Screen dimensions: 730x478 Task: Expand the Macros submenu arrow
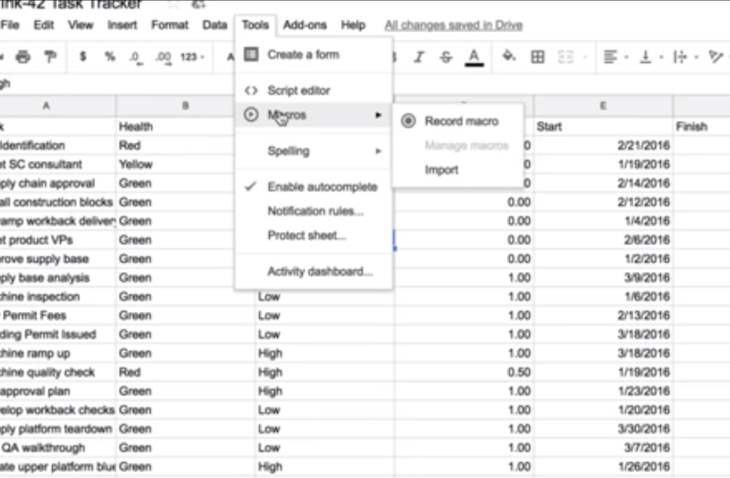379,114
